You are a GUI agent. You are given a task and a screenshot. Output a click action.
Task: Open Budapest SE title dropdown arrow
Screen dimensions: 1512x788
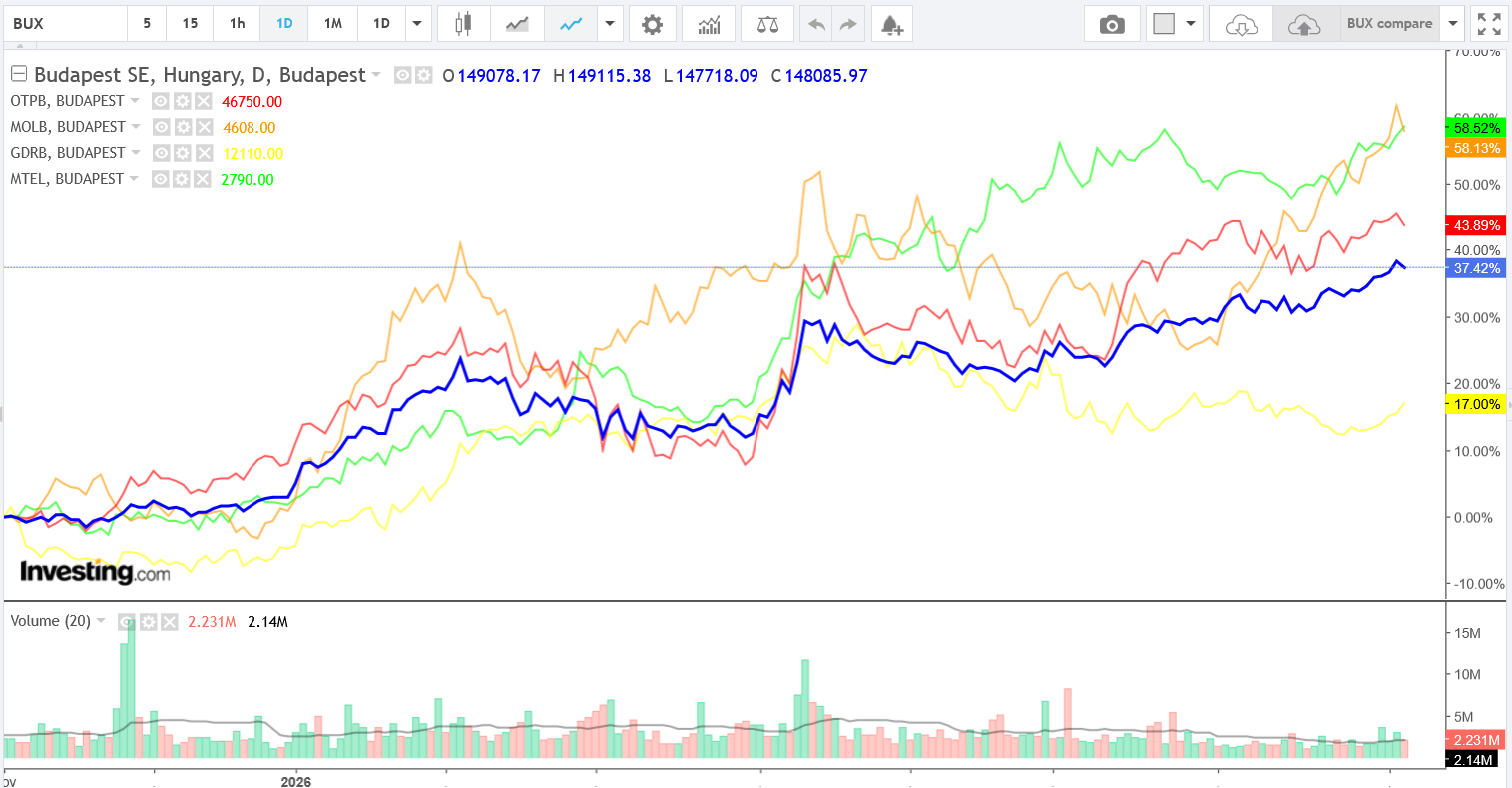point(376,75)
